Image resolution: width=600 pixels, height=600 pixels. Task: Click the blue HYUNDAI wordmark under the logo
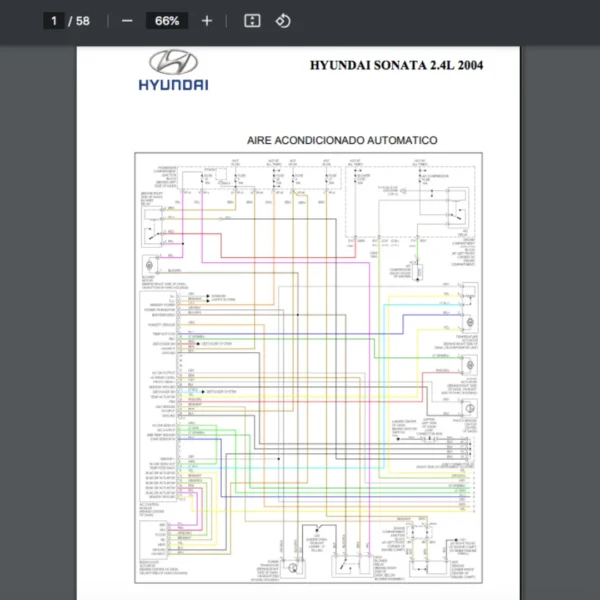click(173, 85)
